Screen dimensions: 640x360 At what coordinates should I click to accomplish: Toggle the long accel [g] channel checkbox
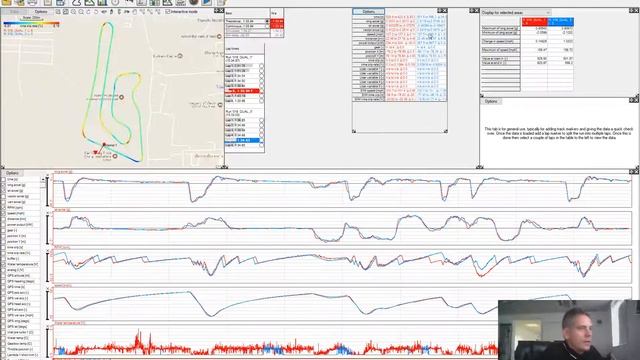[3, 185]
